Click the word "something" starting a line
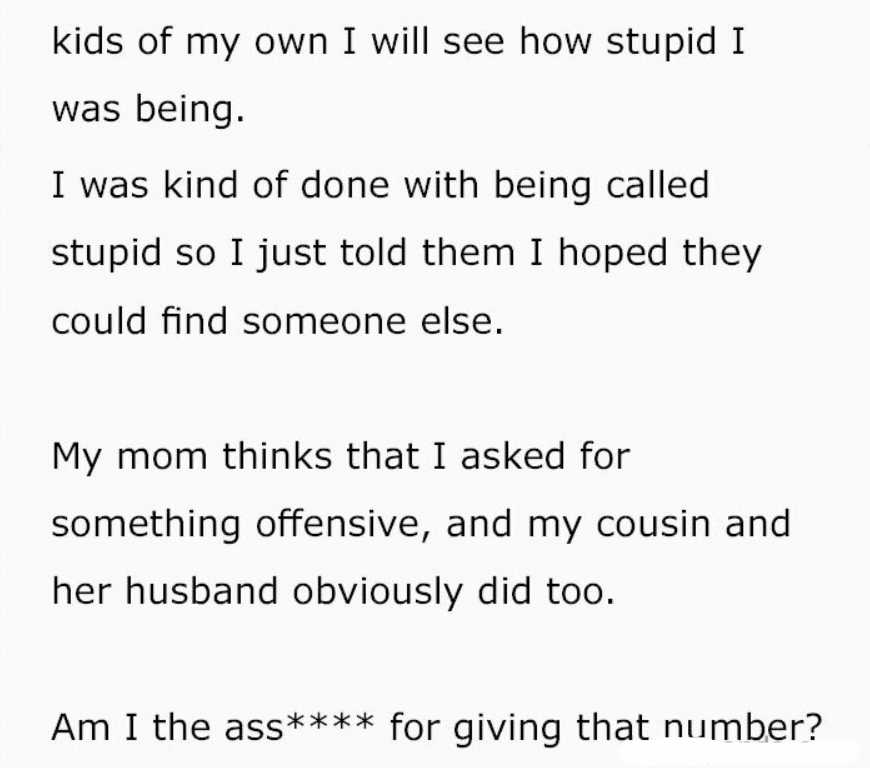 tap(146, 524)
